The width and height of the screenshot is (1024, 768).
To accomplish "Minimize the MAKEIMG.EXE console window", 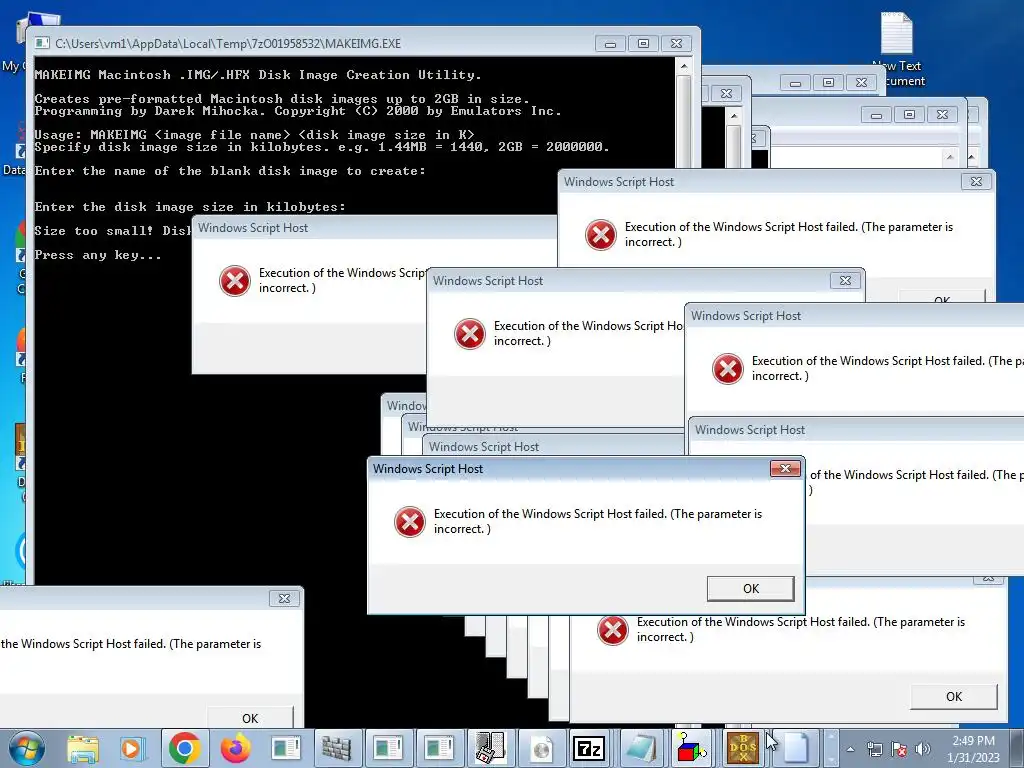I will pos(610,44).
